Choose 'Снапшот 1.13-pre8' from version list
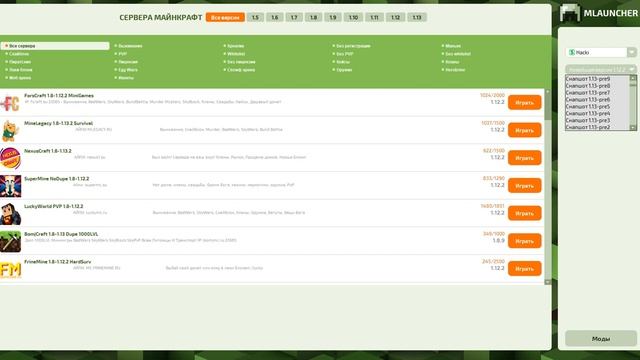 (598, 86)
